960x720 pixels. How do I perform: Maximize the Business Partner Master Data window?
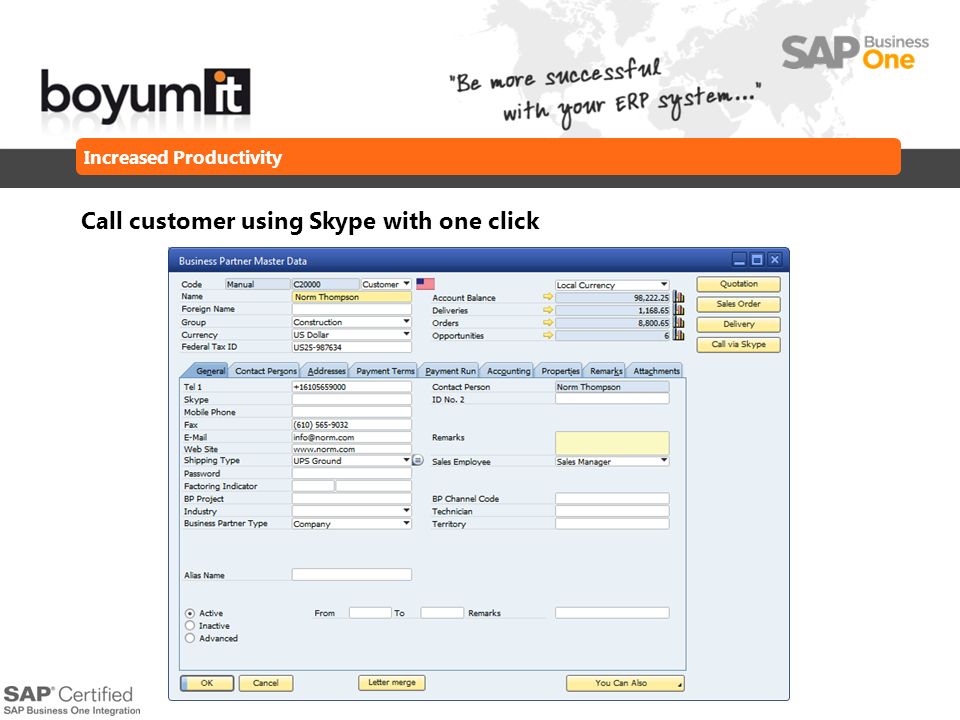pyautogui.click(x=757, y=260)
